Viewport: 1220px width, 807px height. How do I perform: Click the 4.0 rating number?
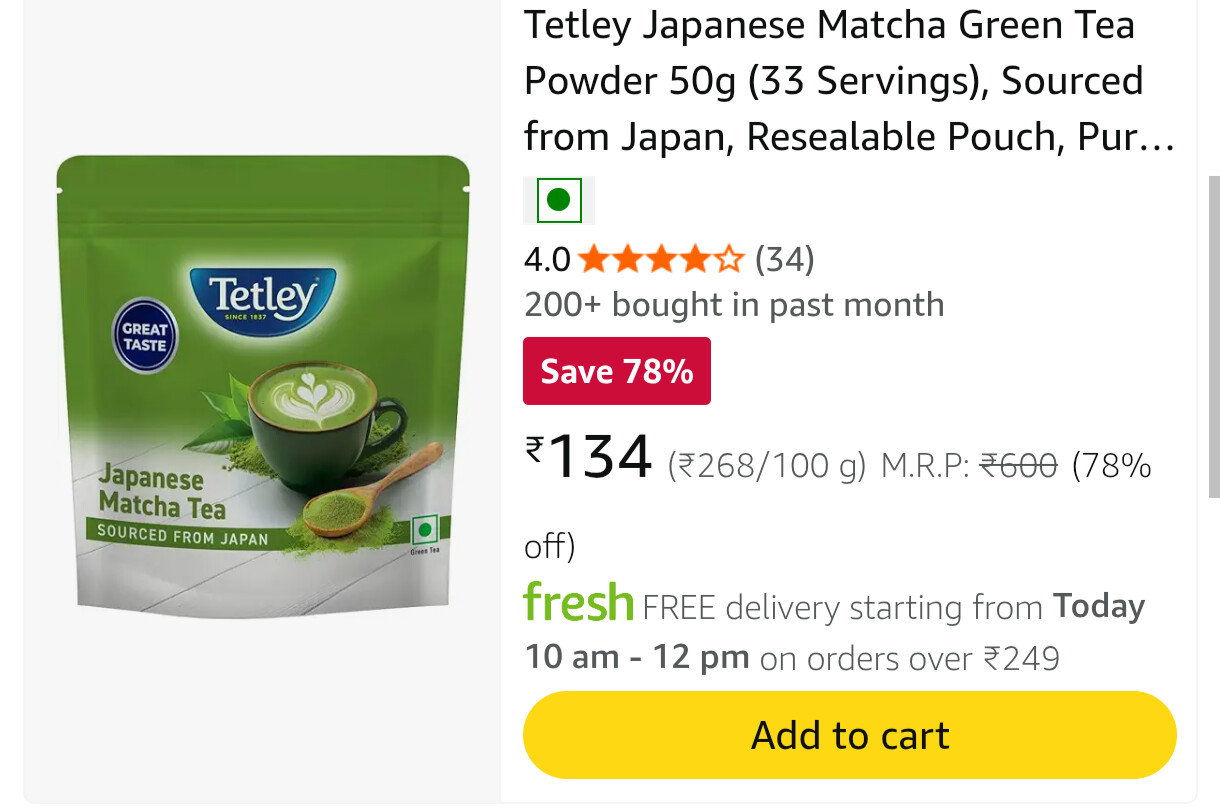[547, 260]
